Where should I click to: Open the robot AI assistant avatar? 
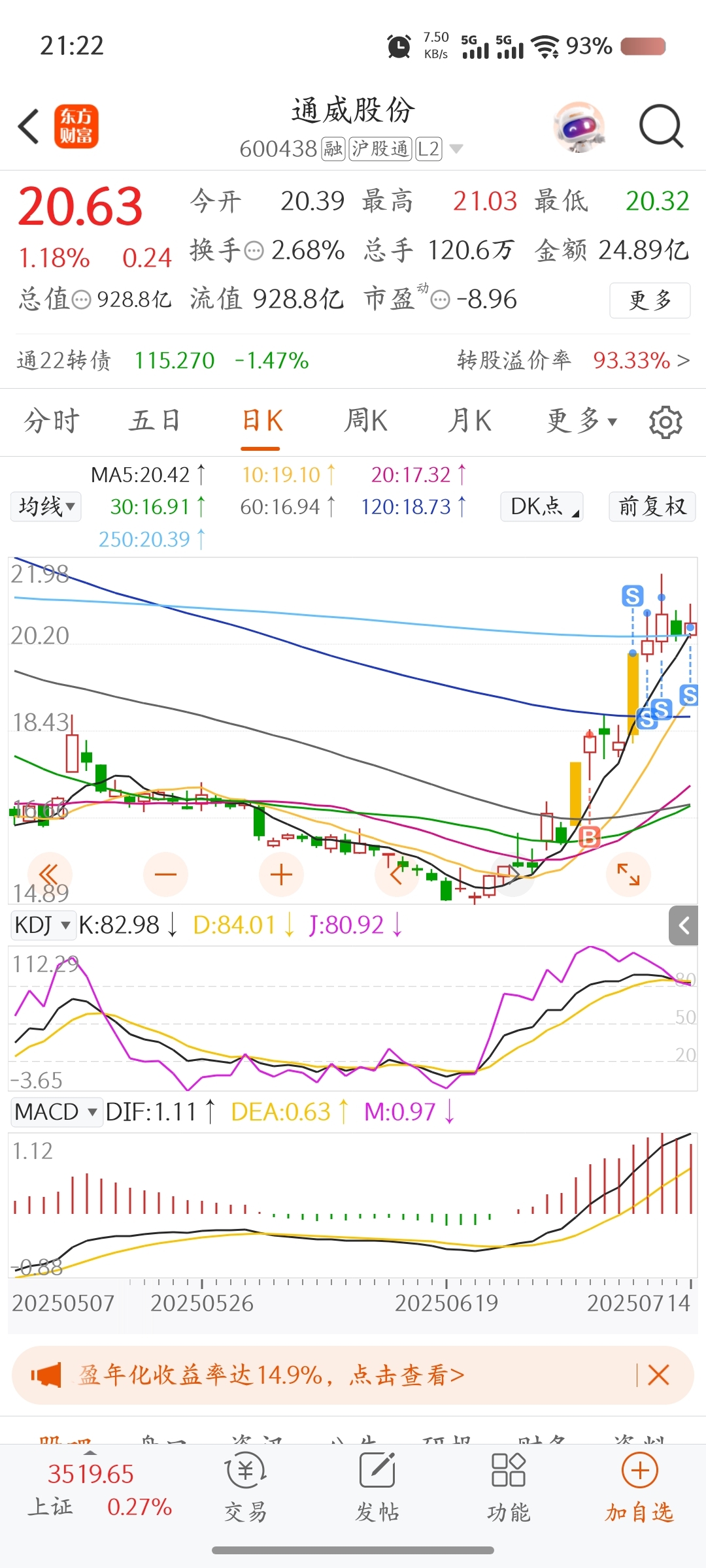point(578,127)
